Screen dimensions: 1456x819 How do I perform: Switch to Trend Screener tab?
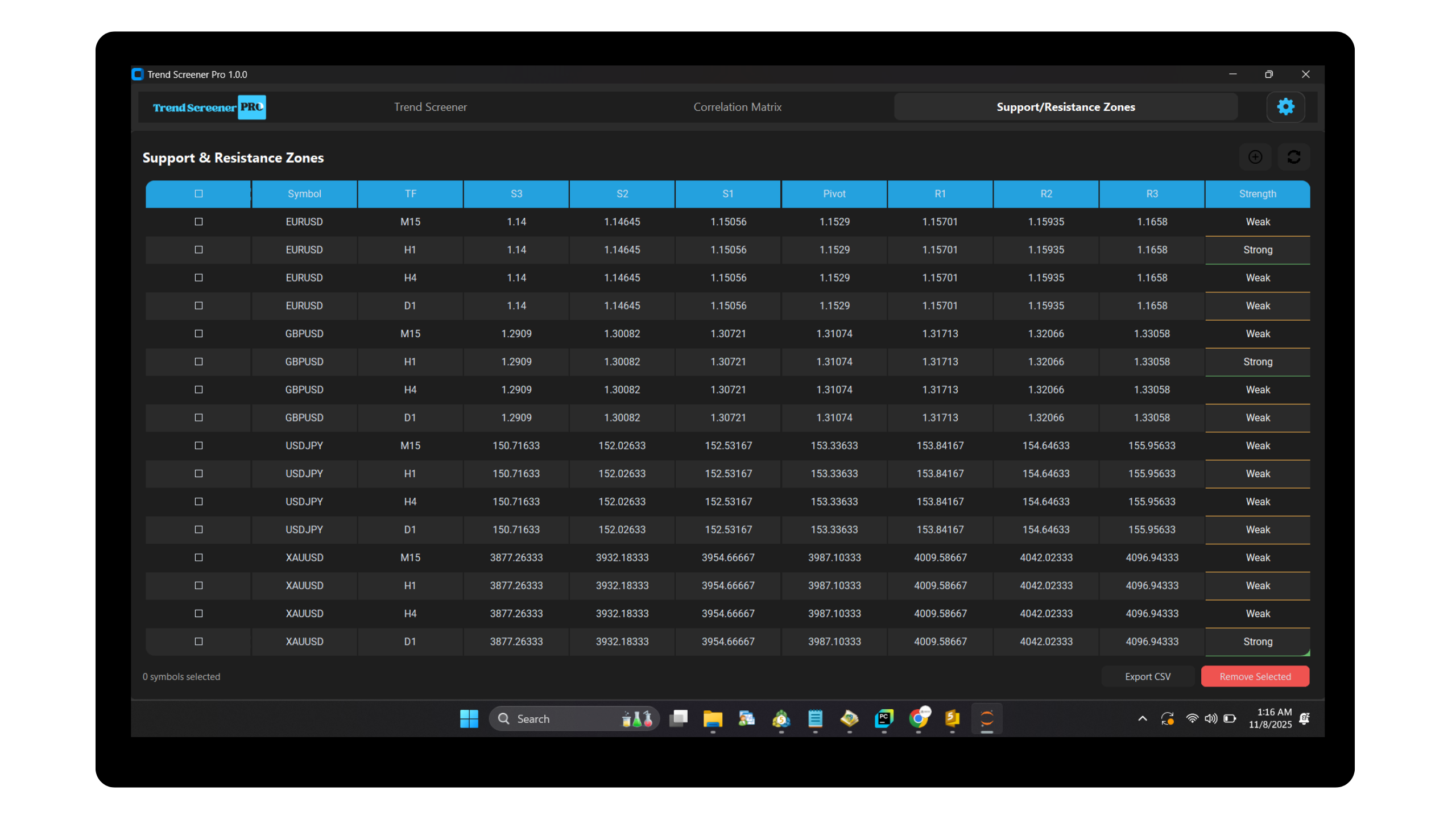coord(430,107)
